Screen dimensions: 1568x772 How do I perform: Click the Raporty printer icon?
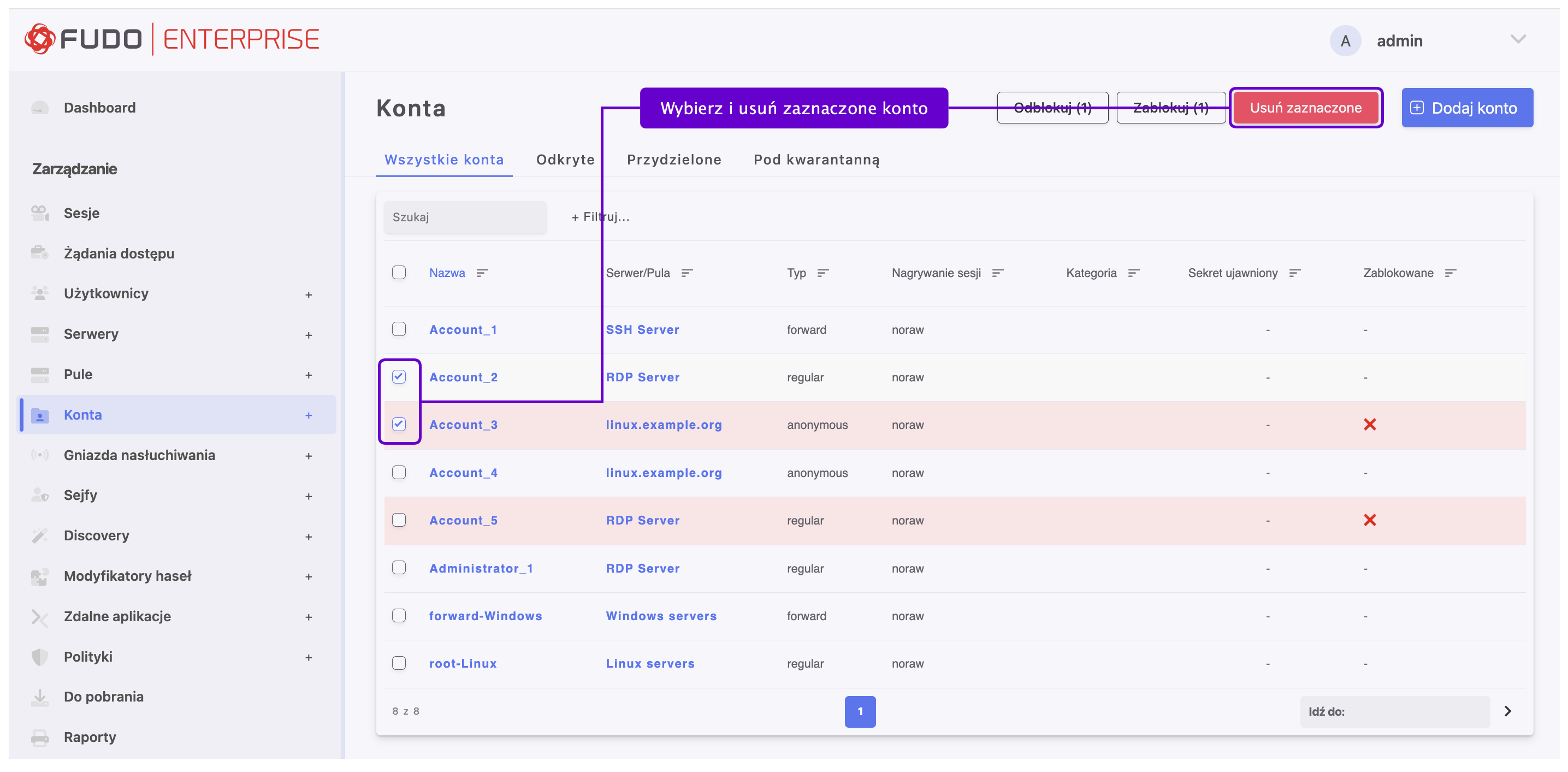tap(40, 737)
